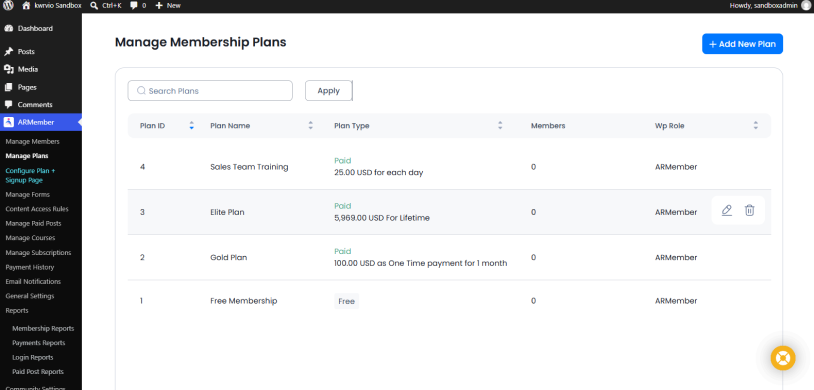Open Manage Subscriptions menu item

tap(38, 252)
